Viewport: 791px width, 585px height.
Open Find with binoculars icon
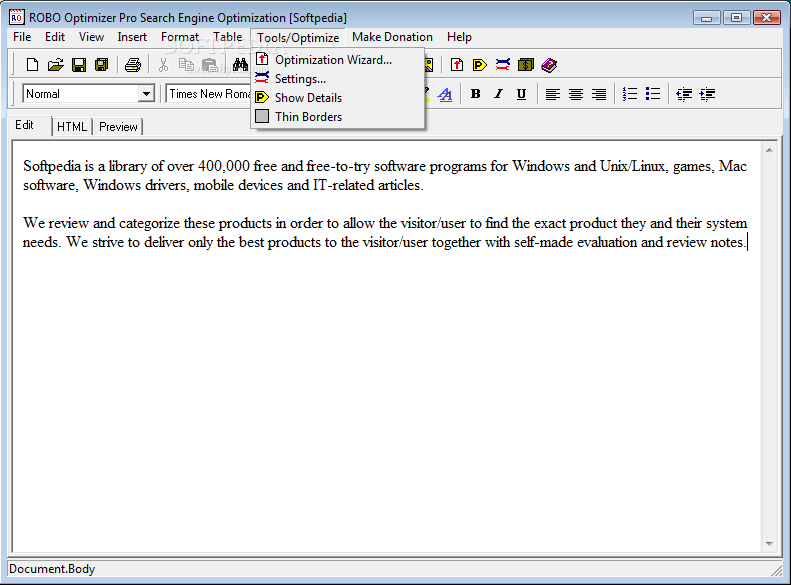click(240, 65)
